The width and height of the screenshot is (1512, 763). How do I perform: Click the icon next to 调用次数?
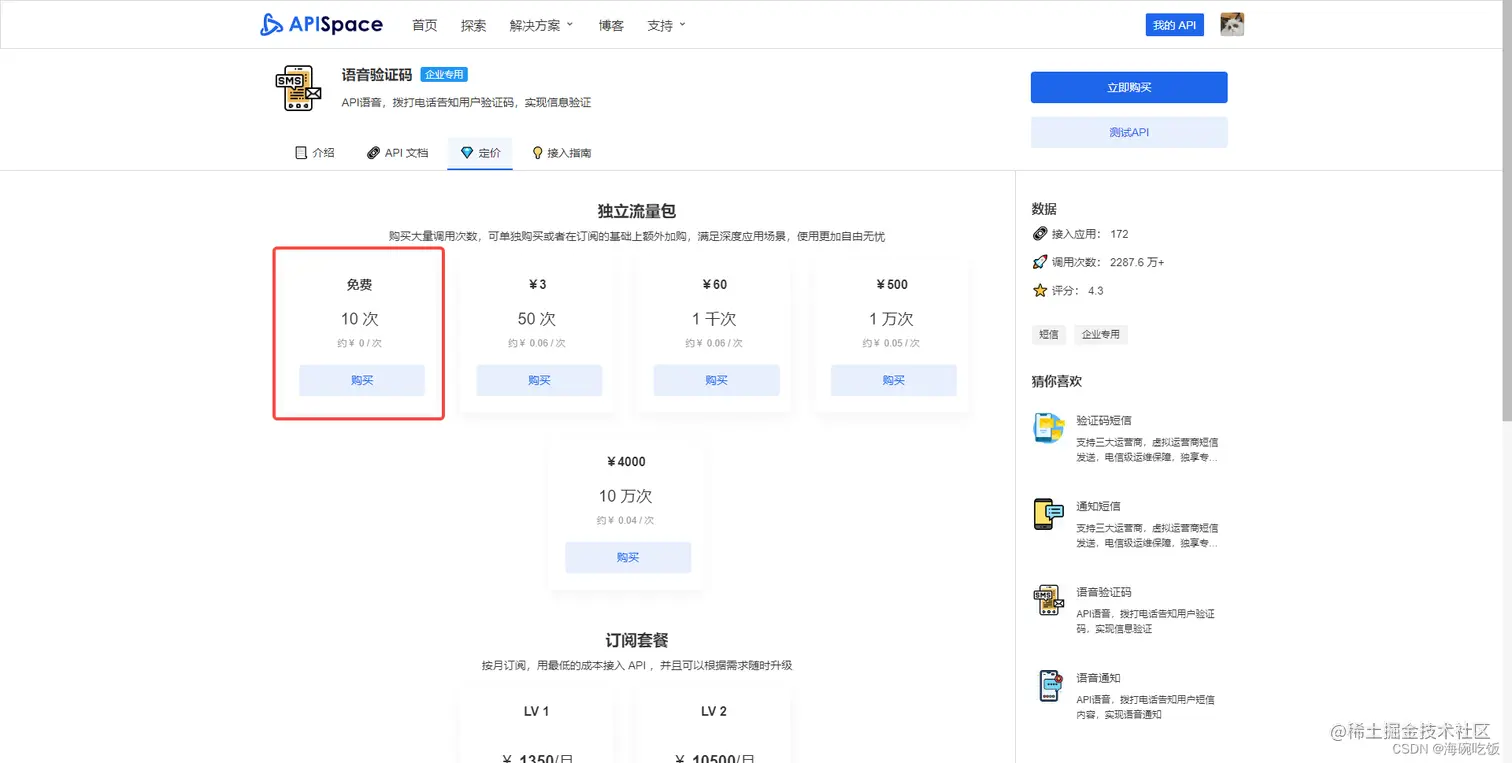click(1040, 262)
